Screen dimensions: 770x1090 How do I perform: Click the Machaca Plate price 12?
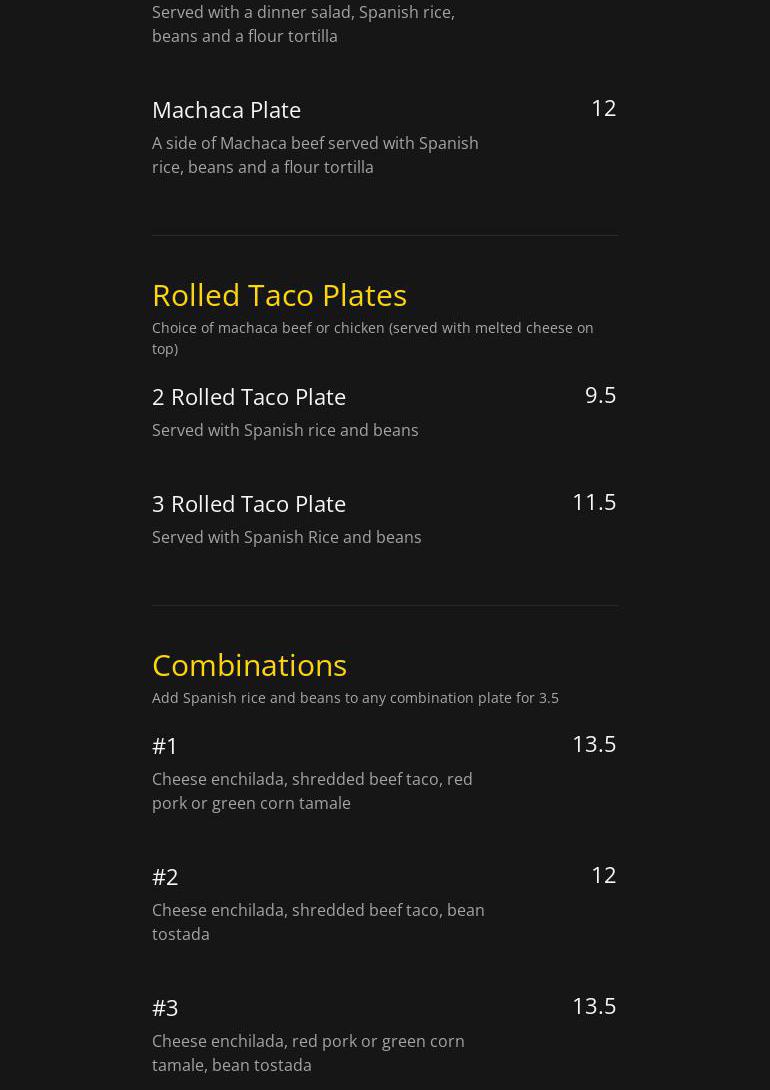[x=603, y=108]
